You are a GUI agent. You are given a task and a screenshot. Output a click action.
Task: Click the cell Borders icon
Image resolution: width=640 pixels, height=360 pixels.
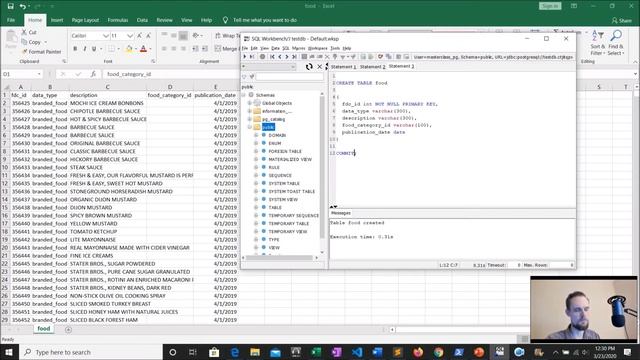[111, 49]
